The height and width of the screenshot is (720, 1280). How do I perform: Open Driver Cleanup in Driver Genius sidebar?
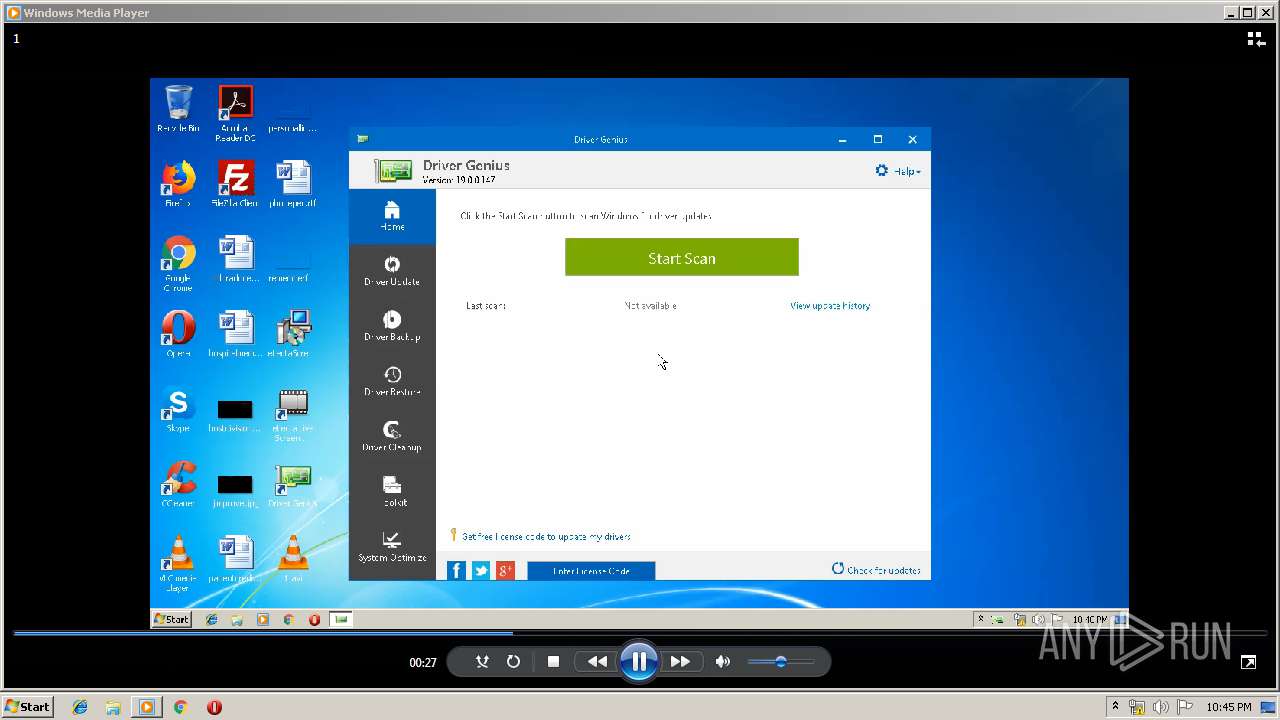(392, 436)
